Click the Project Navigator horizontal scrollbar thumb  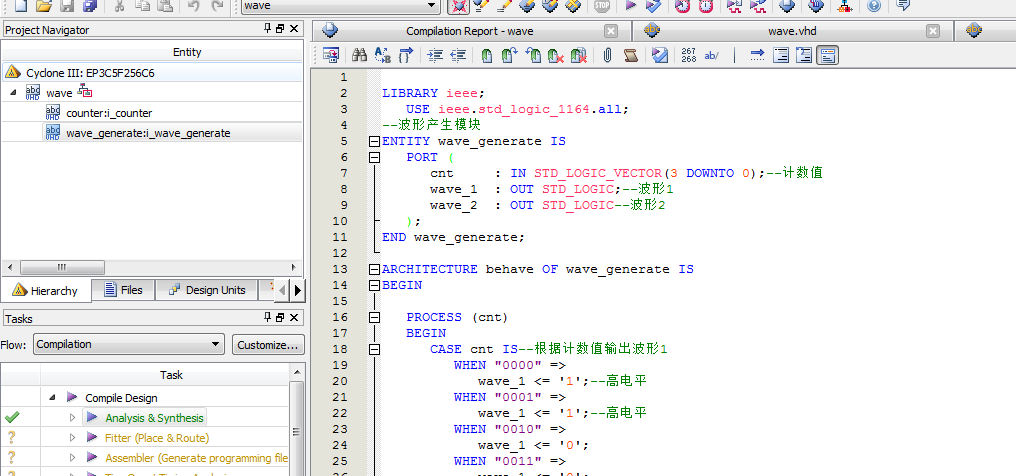pyautogui.click(x=61, y=267)
